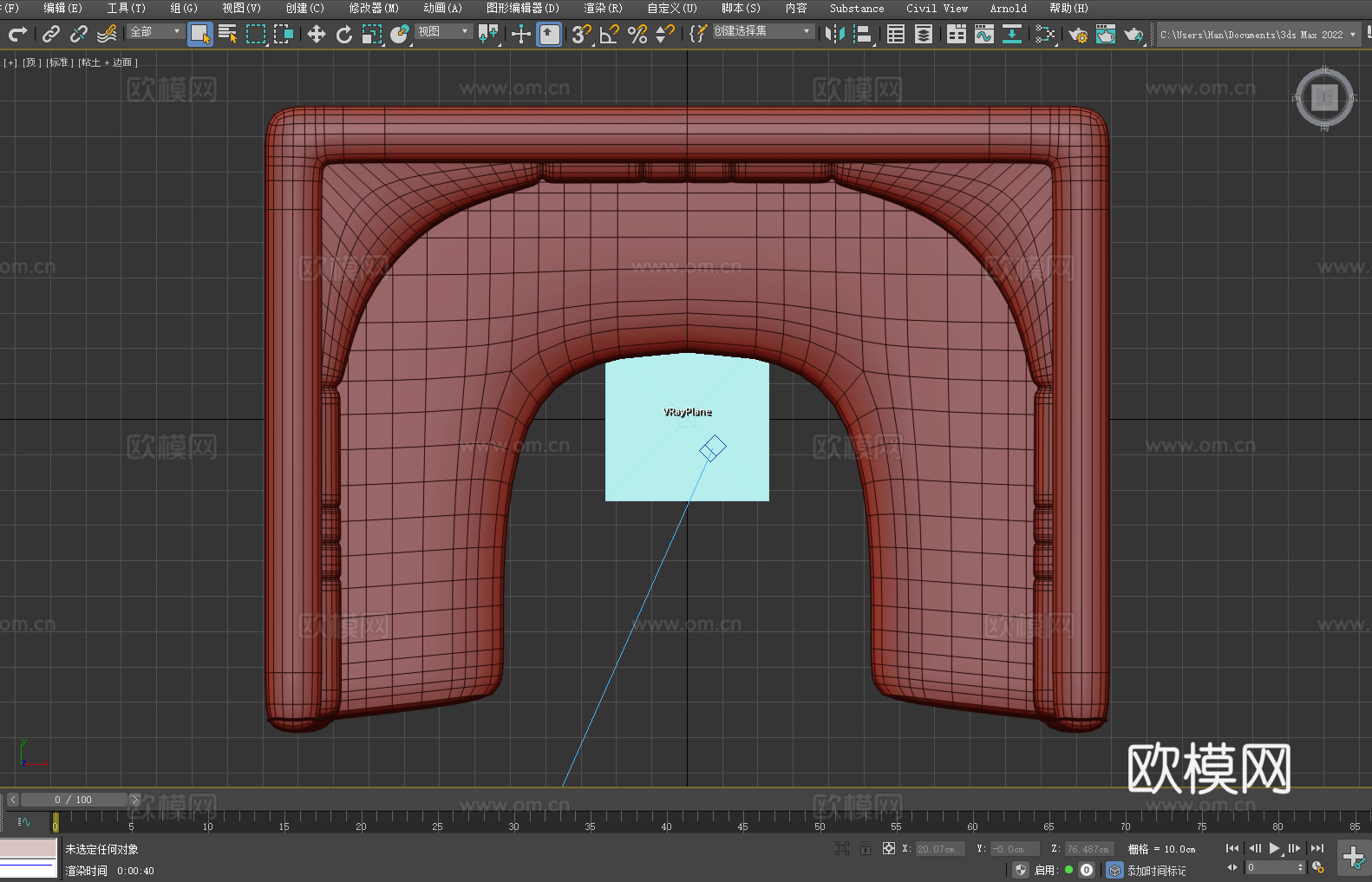Step to the next frame
The height and width of the screenshot is (882, 1372).
click(1295, 848)
